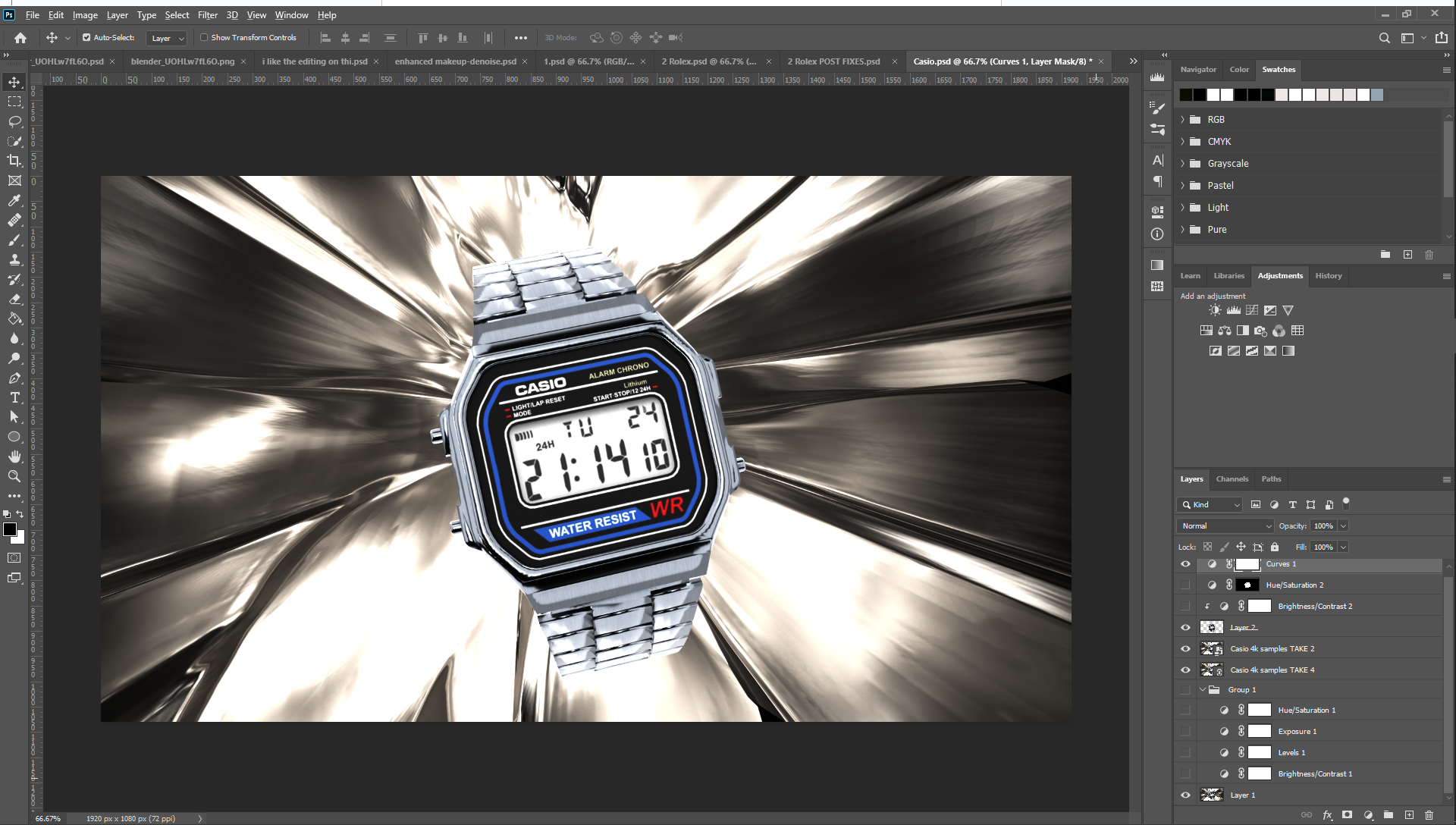Add a Brightness/Contrast adjustment icon
Screen dimensions: 1456x825
[1215, 310]
